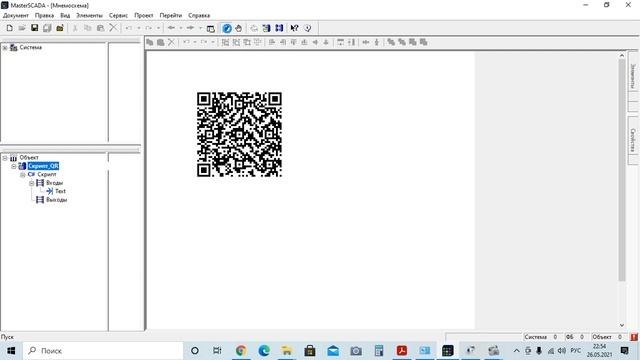
Task: Select the Скрипт_QR tree item
Action: point(43,166)
